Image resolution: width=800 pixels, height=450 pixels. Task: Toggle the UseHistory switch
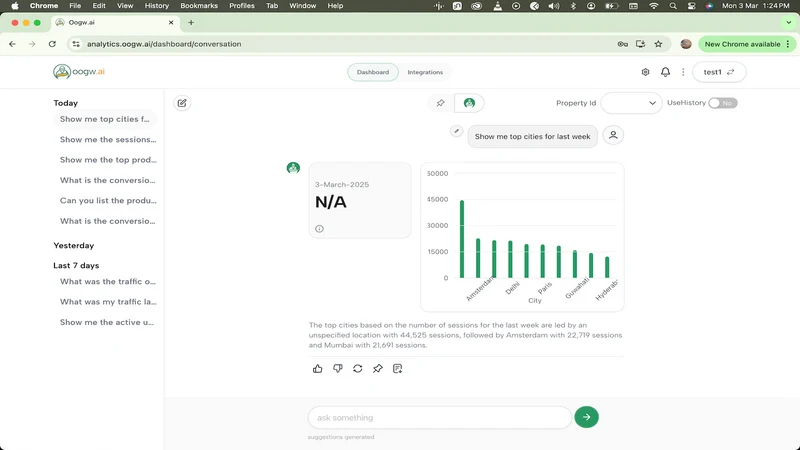pos(723,103)
